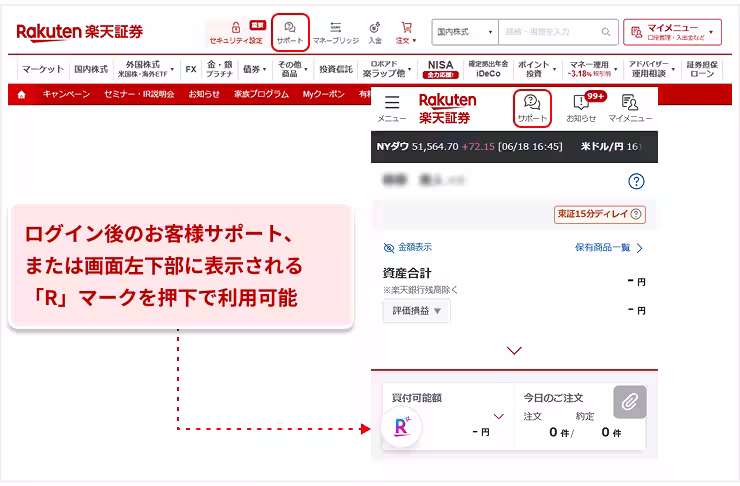Image resolution: width=740 pixels, height=486 pixels.
Task: Open セミナー・IR説明会 in the red bar
Action: 139,94
